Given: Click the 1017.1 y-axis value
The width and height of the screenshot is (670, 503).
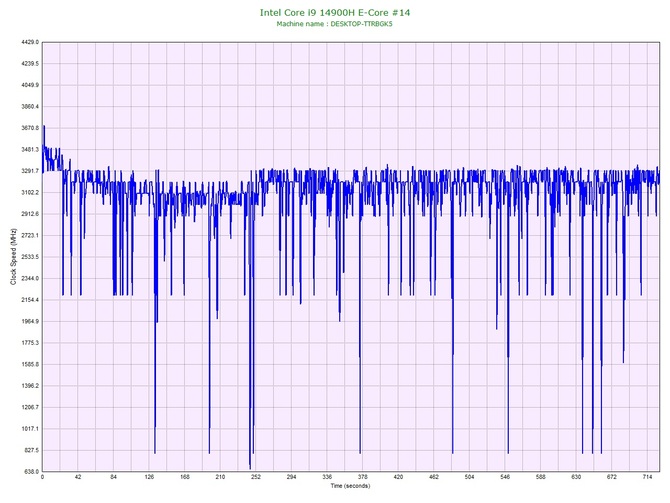Looking at the screenshot, I should point(30,429).
